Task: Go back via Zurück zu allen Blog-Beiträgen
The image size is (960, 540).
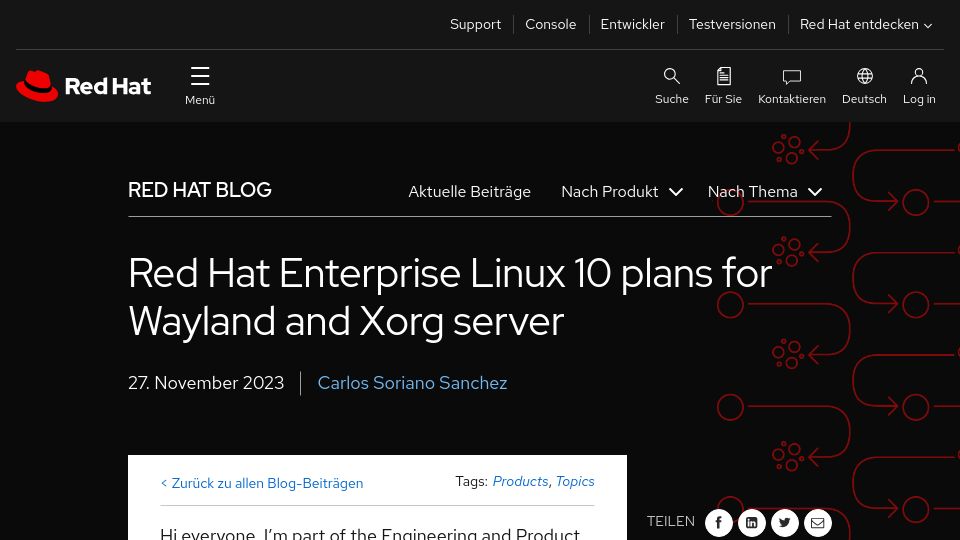Action: pyautogui.click(x=262, y=483)
